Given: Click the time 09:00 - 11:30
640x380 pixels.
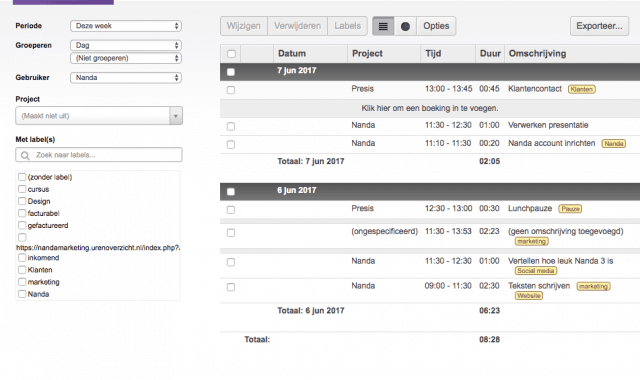Looking at the screenshot, I should click(448, 286).
